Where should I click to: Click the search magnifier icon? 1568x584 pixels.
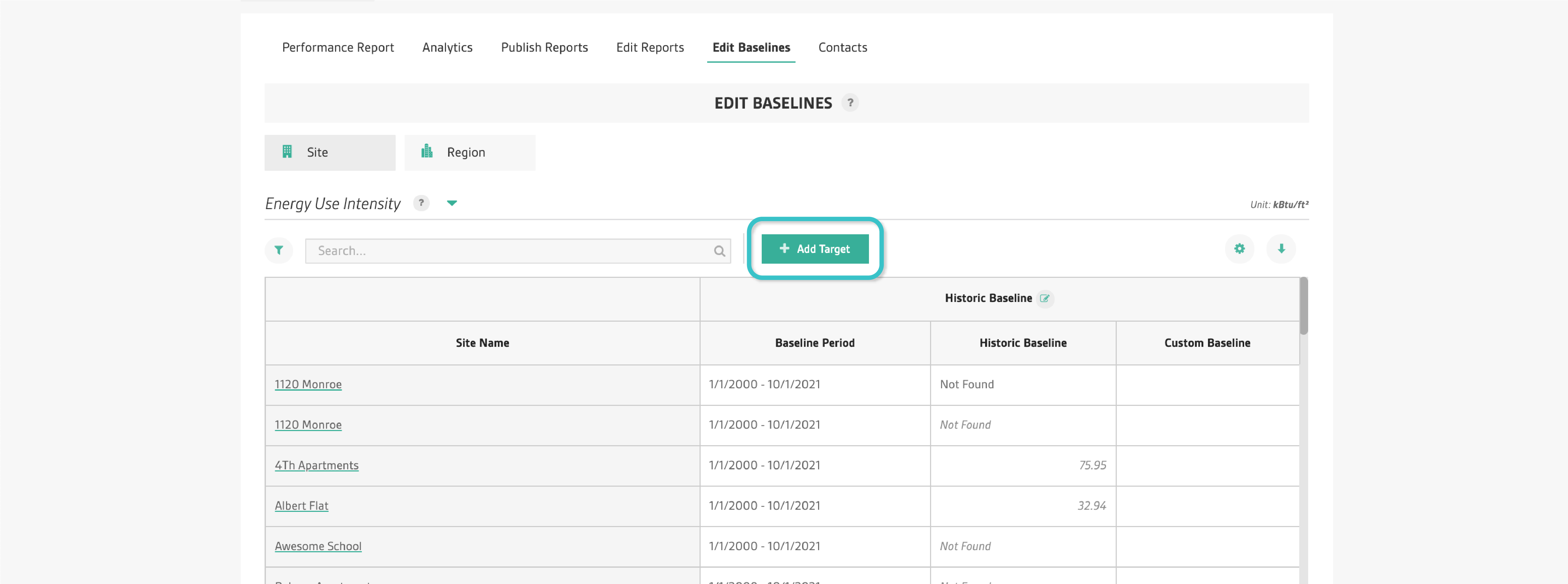719,251
